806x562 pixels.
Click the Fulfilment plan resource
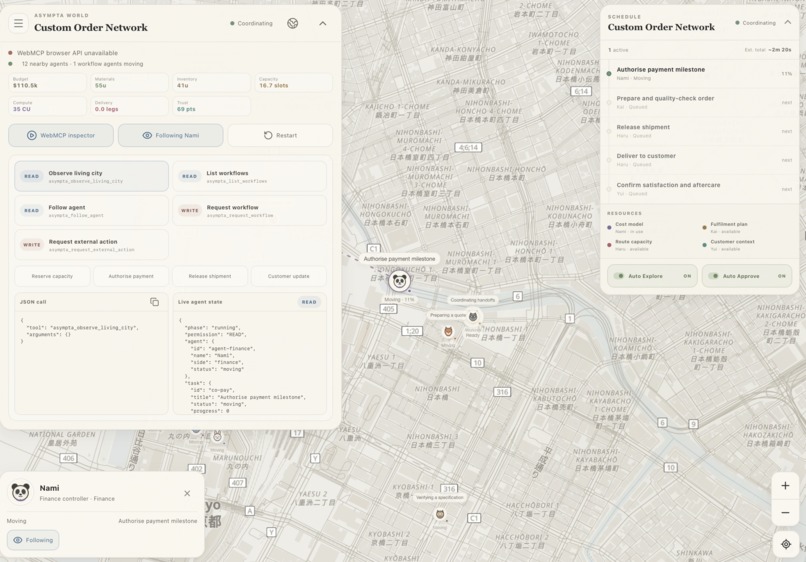coord(727,227)
